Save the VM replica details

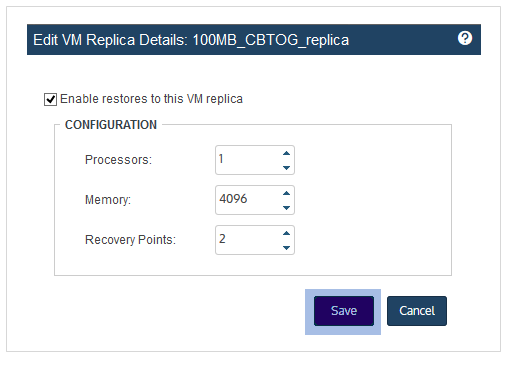tap(344, 311)
